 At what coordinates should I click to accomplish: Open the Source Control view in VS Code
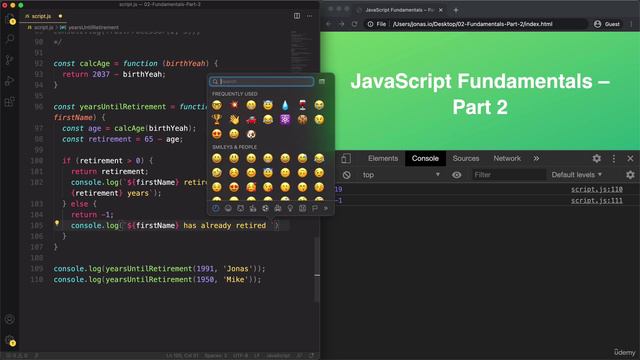click(10, 60)
